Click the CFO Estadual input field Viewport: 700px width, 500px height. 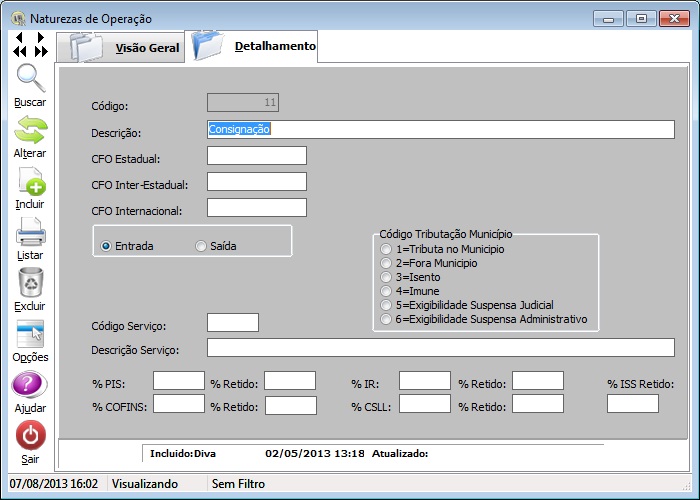(x=256, y=155)
